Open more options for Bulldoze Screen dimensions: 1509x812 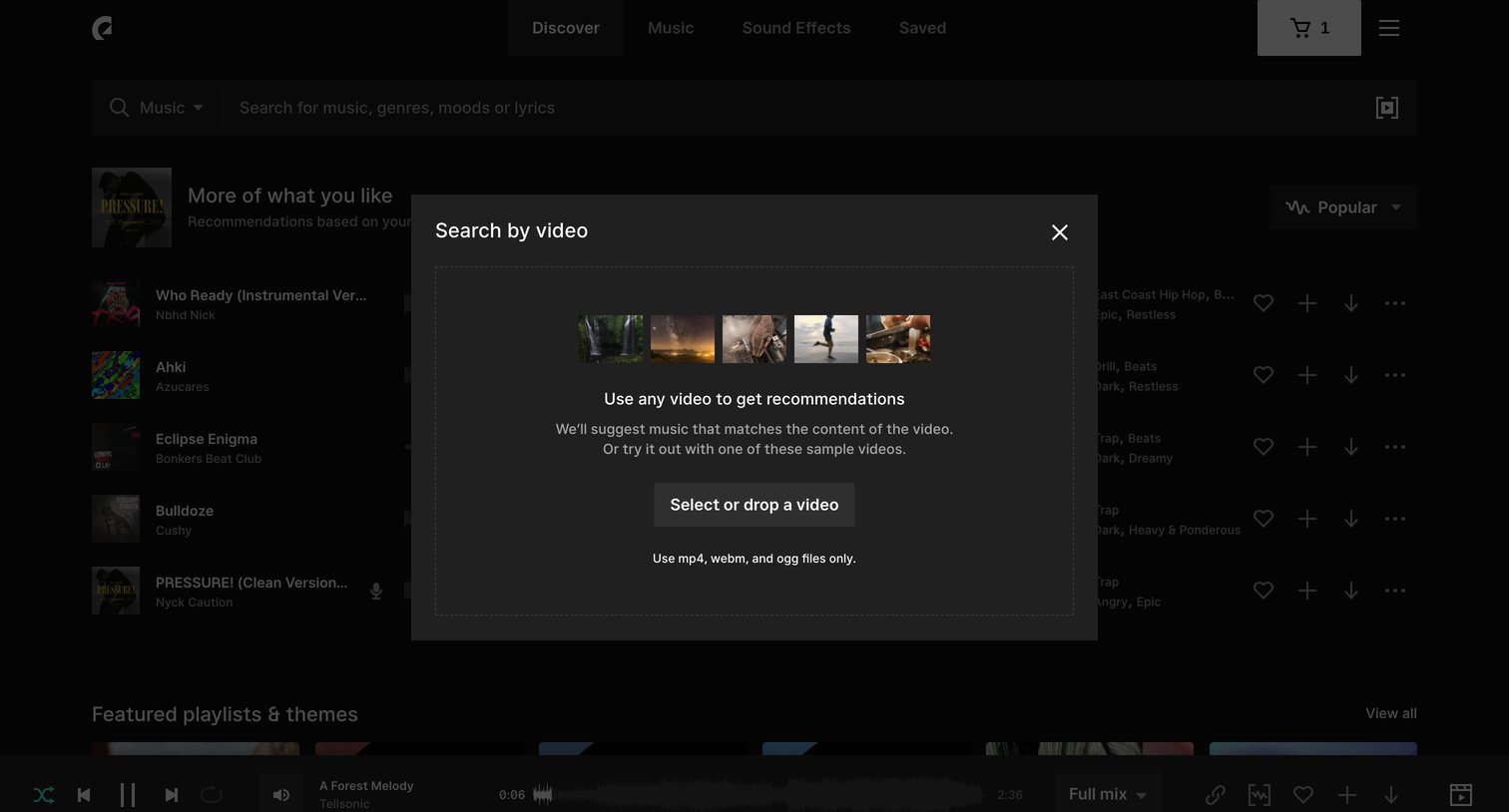click(1395, 519)
